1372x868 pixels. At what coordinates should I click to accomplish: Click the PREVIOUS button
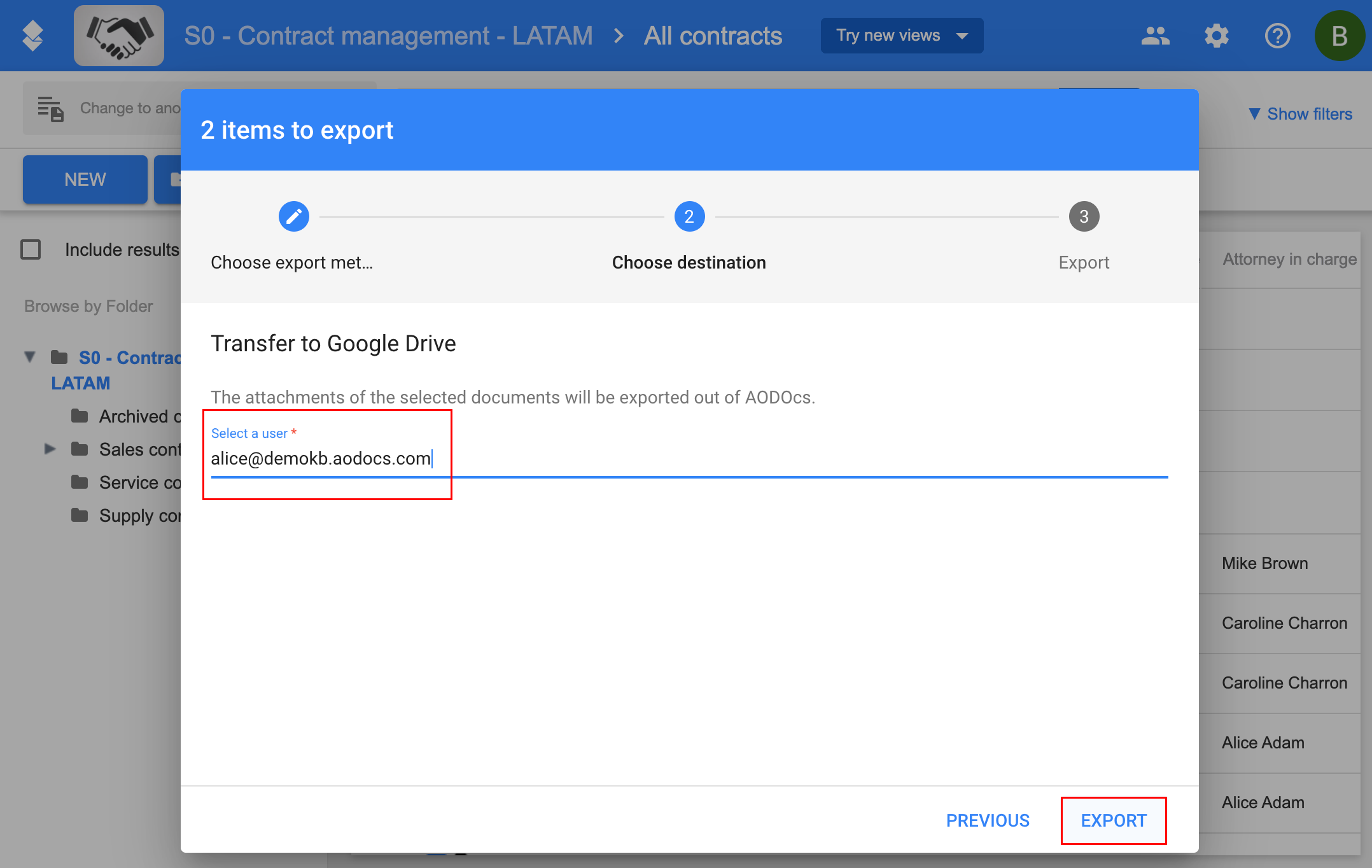tap(988, 820)
